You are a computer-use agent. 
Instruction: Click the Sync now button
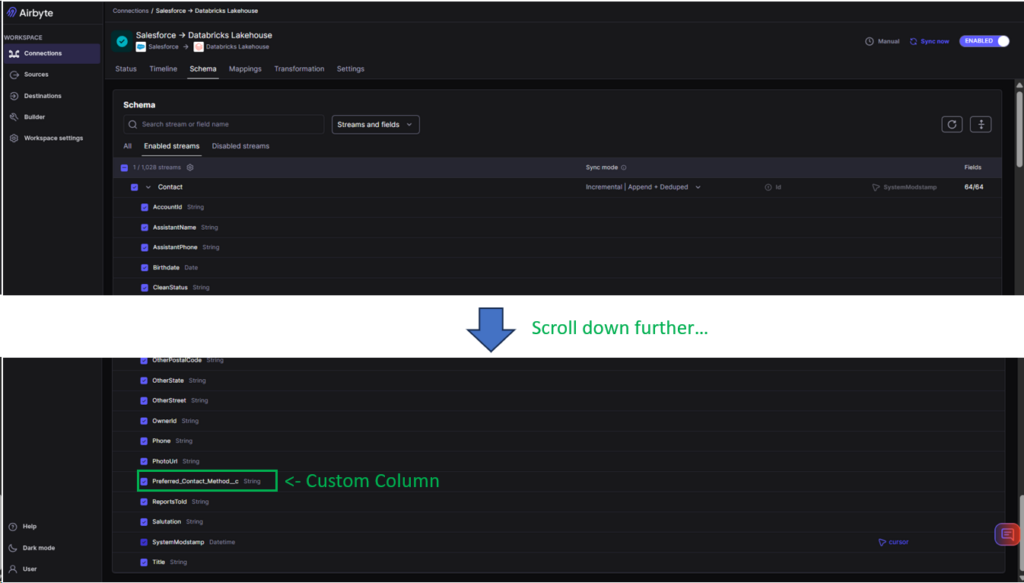[x=929, y=41]
